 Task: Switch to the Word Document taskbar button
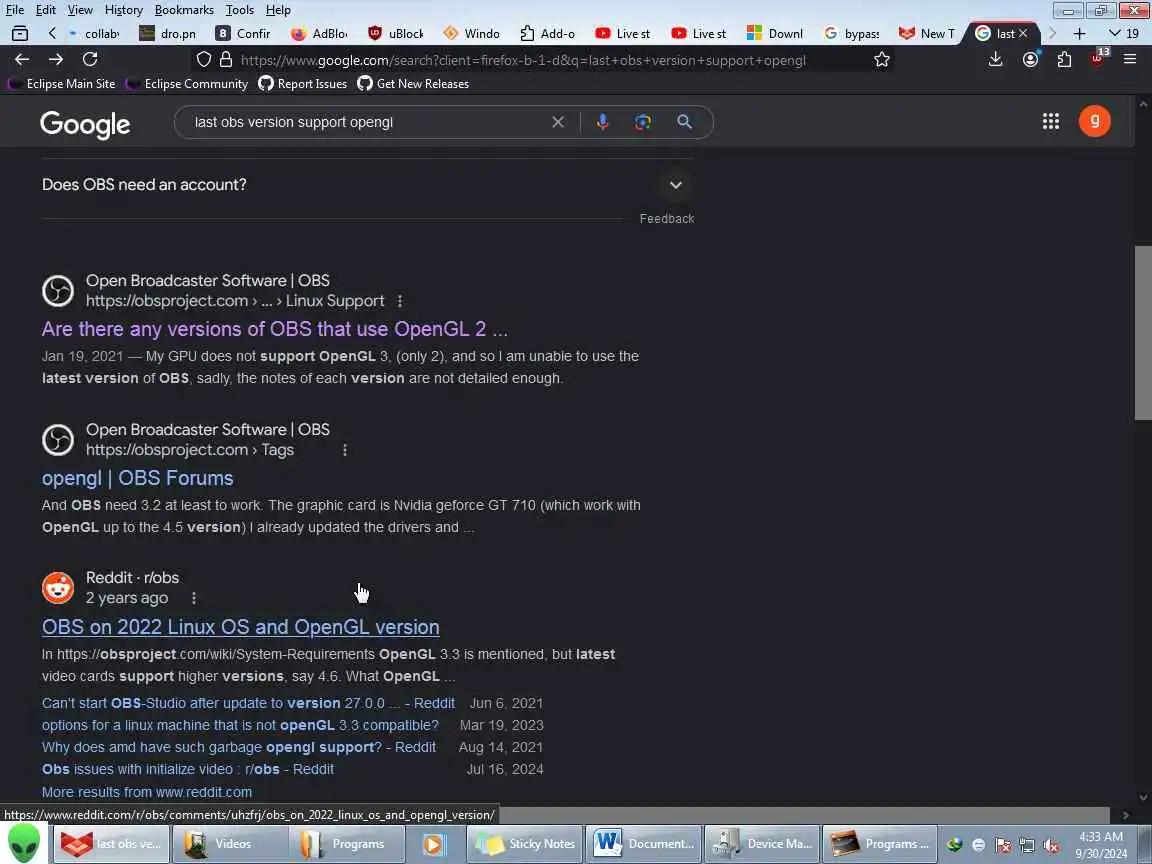click(x=644, y=844)
